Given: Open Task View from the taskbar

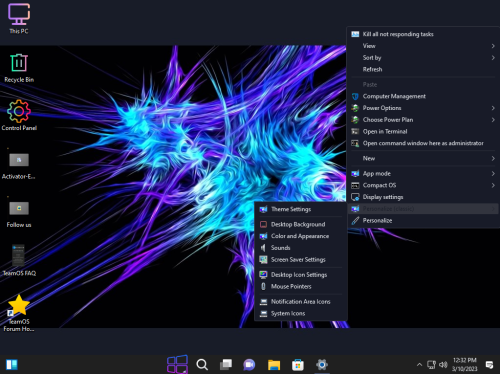Looking at the screenshot, I should pos(226,365).
